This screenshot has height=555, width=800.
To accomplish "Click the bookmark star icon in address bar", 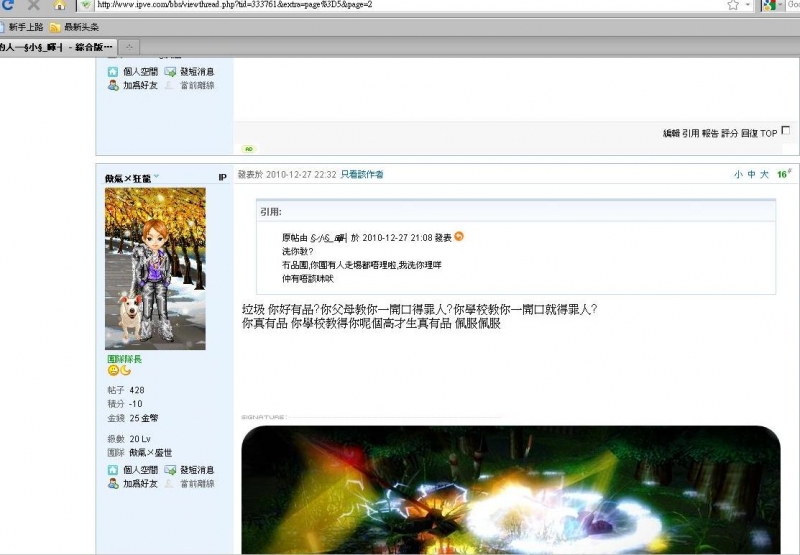I will point(733,5).
